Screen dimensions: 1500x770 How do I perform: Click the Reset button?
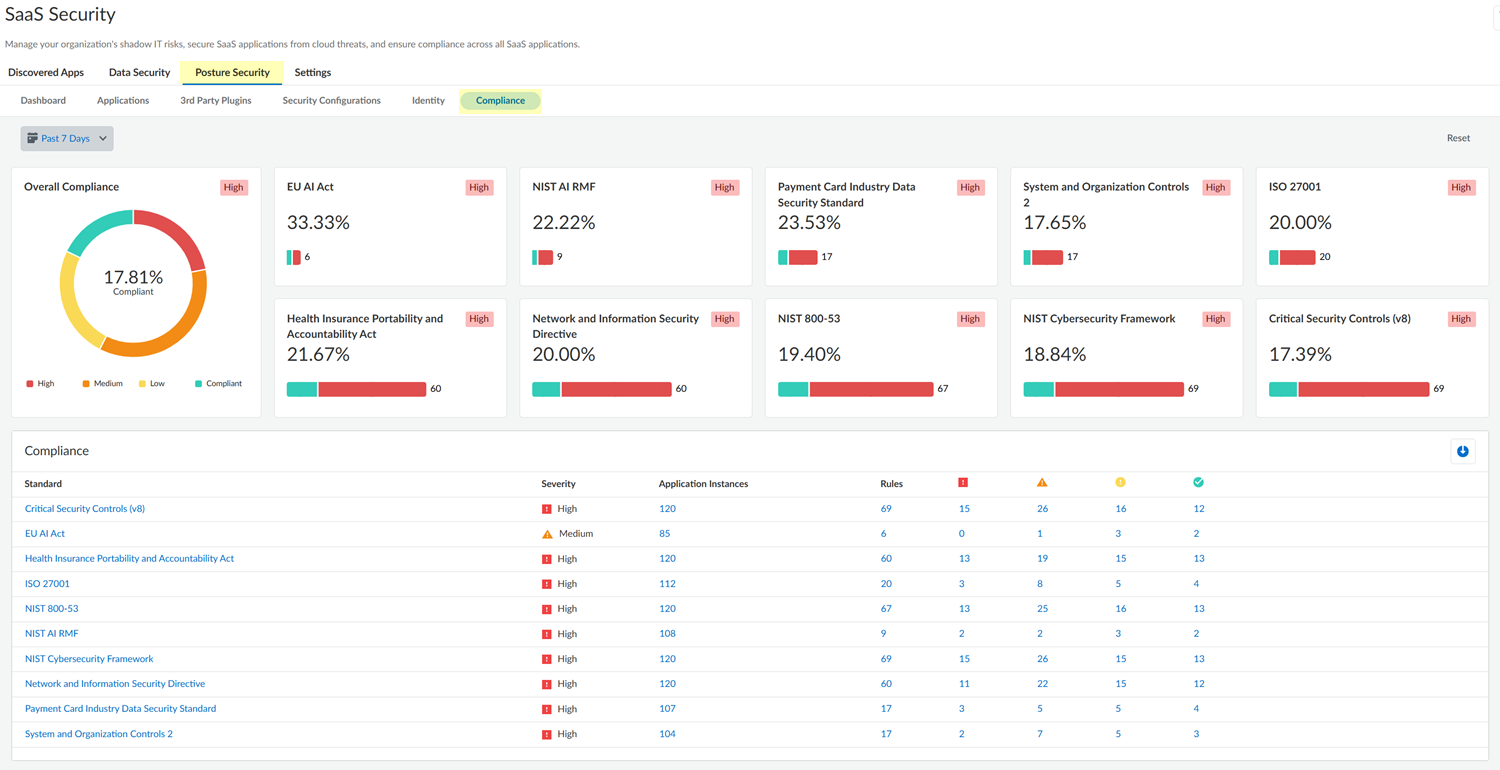[1458, 138]
